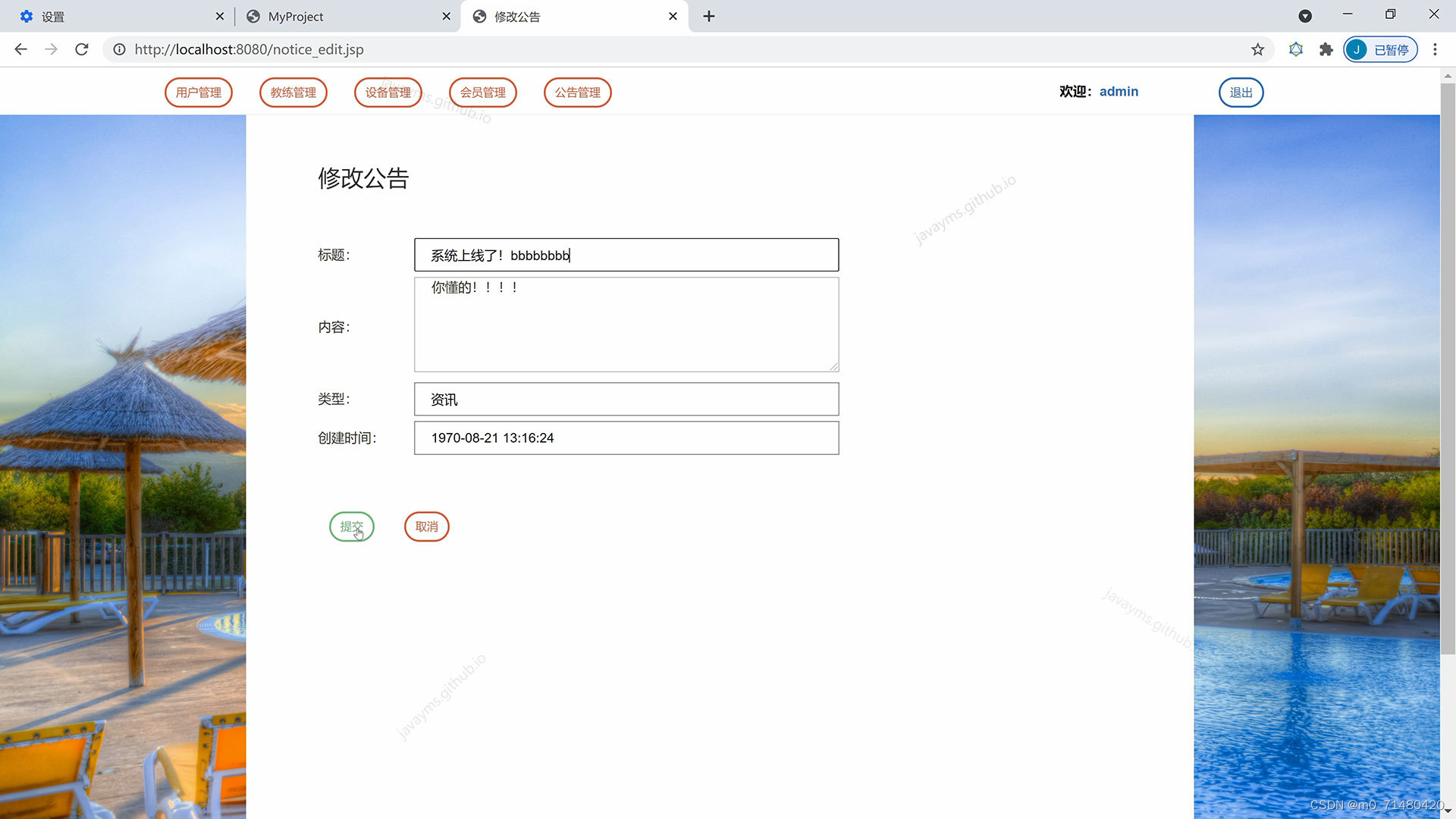Image resolution: width=1456 pixels, height=819 pixels.
Task: Open the tab search dropdown arrow
Action: tap(1305, 16)
